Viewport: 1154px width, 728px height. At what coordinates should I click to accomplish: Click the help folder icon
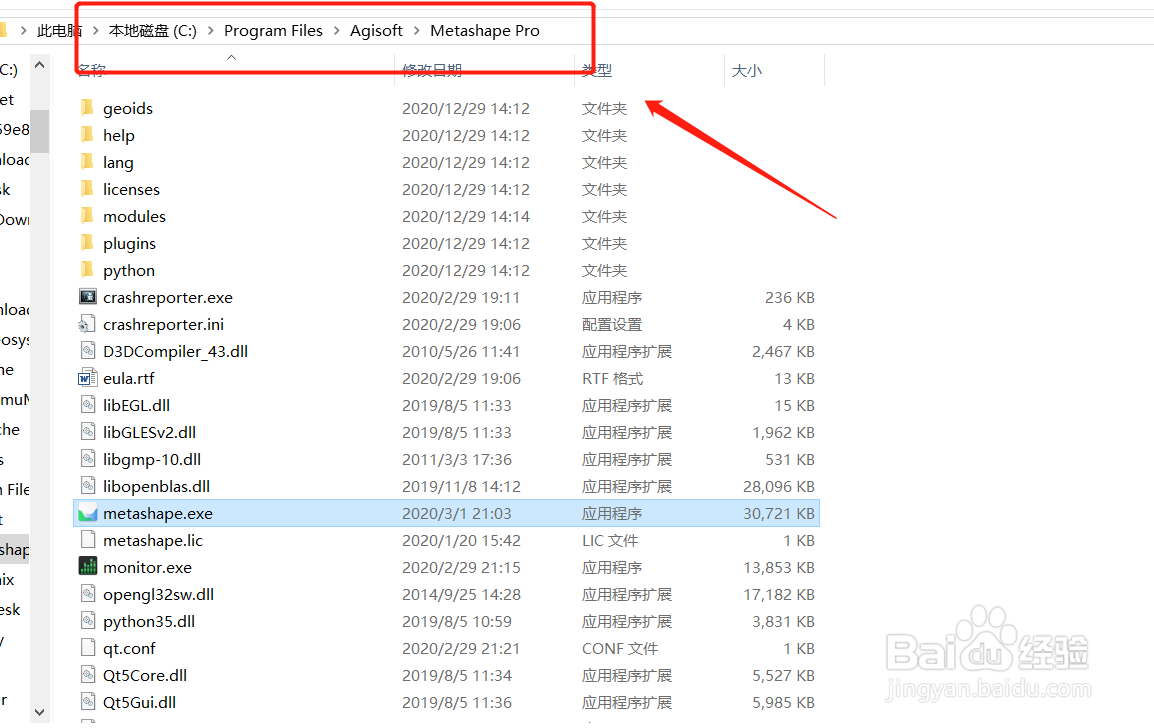tap(88, 135)
